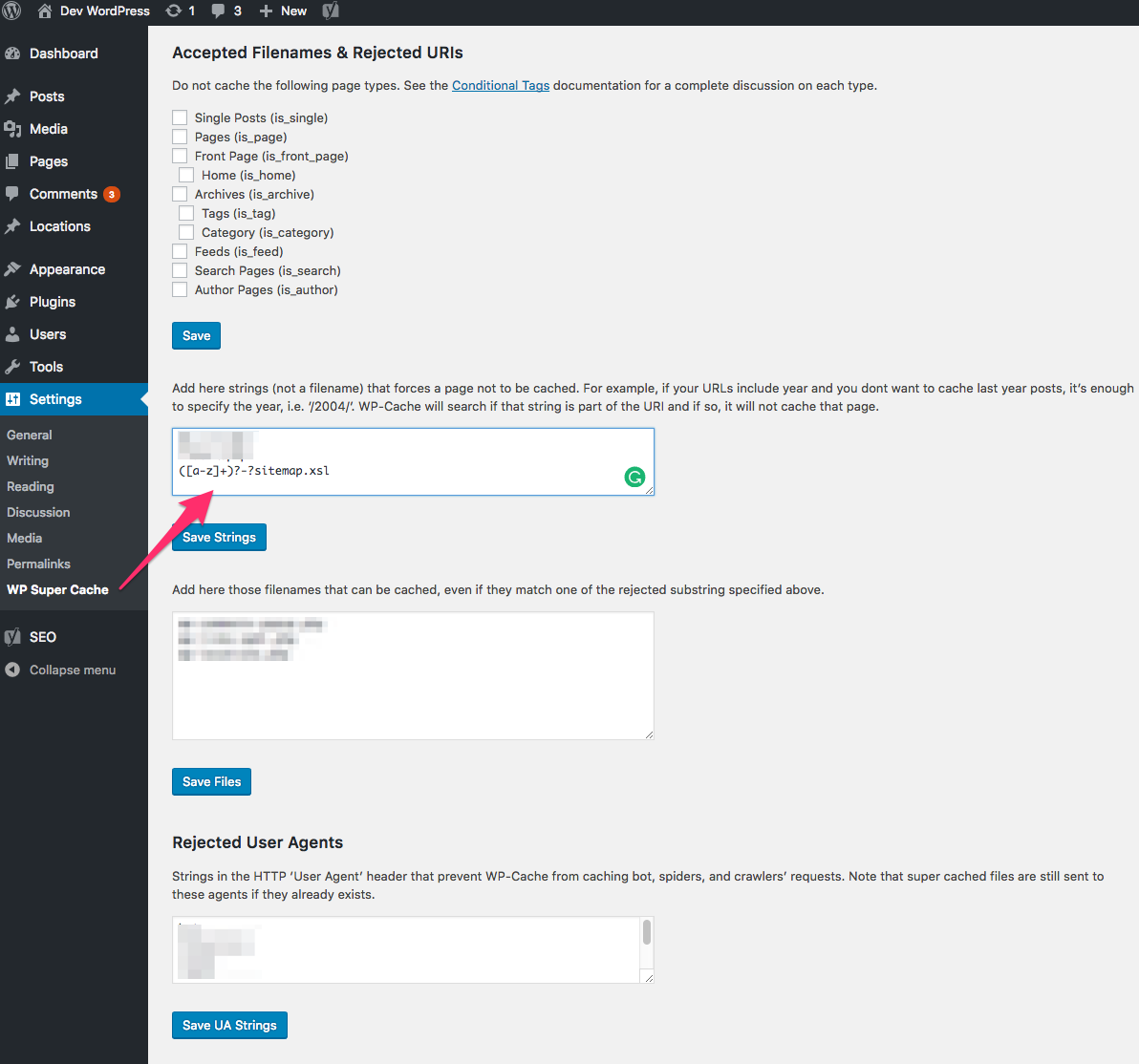Click the Pages sidebar icon
The height and width of the screenshot is (1064, 1139).
pyautogui.click(x=12, y=161)
